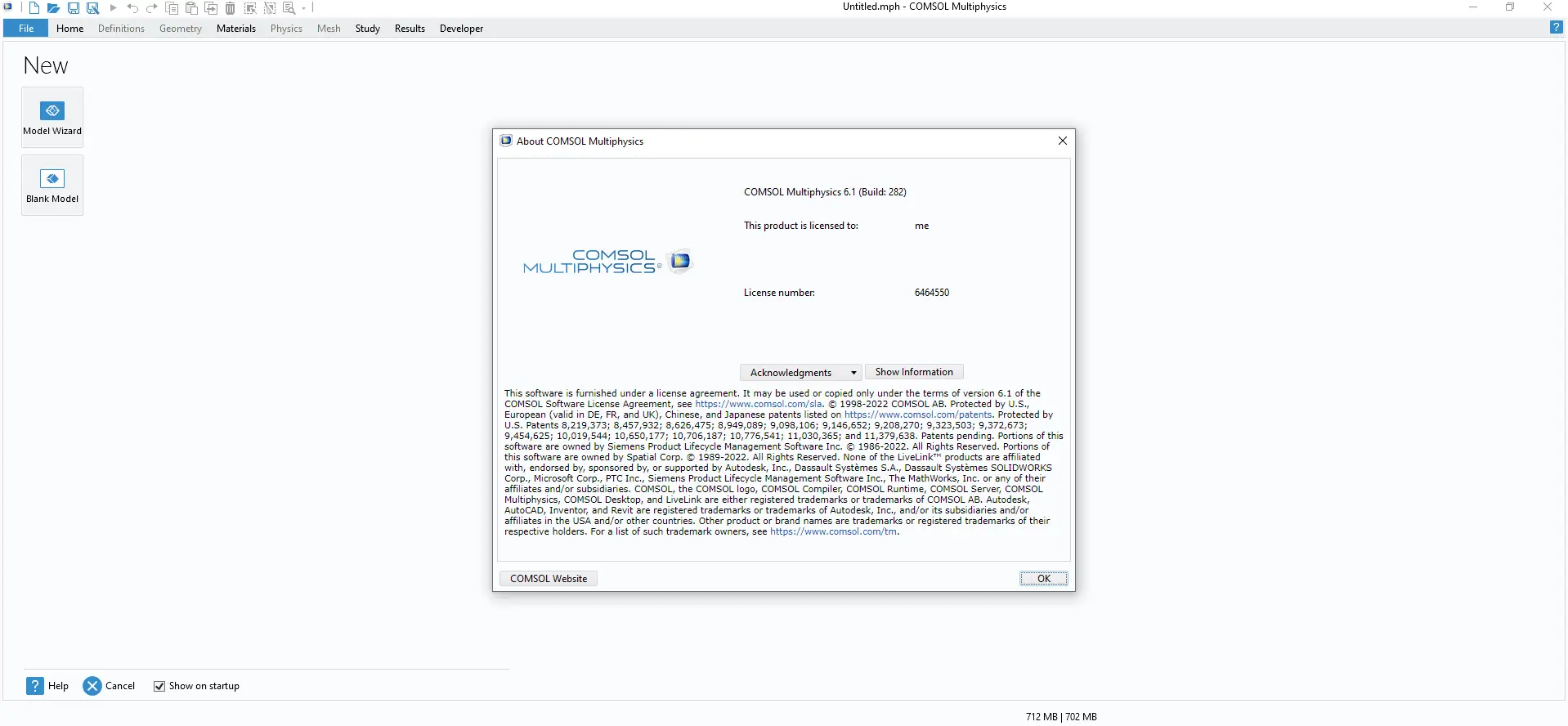Click the version text COMSOL Multiphysics 6.1 (Build: 282)

pyautogui.click(x=825, y=192)
